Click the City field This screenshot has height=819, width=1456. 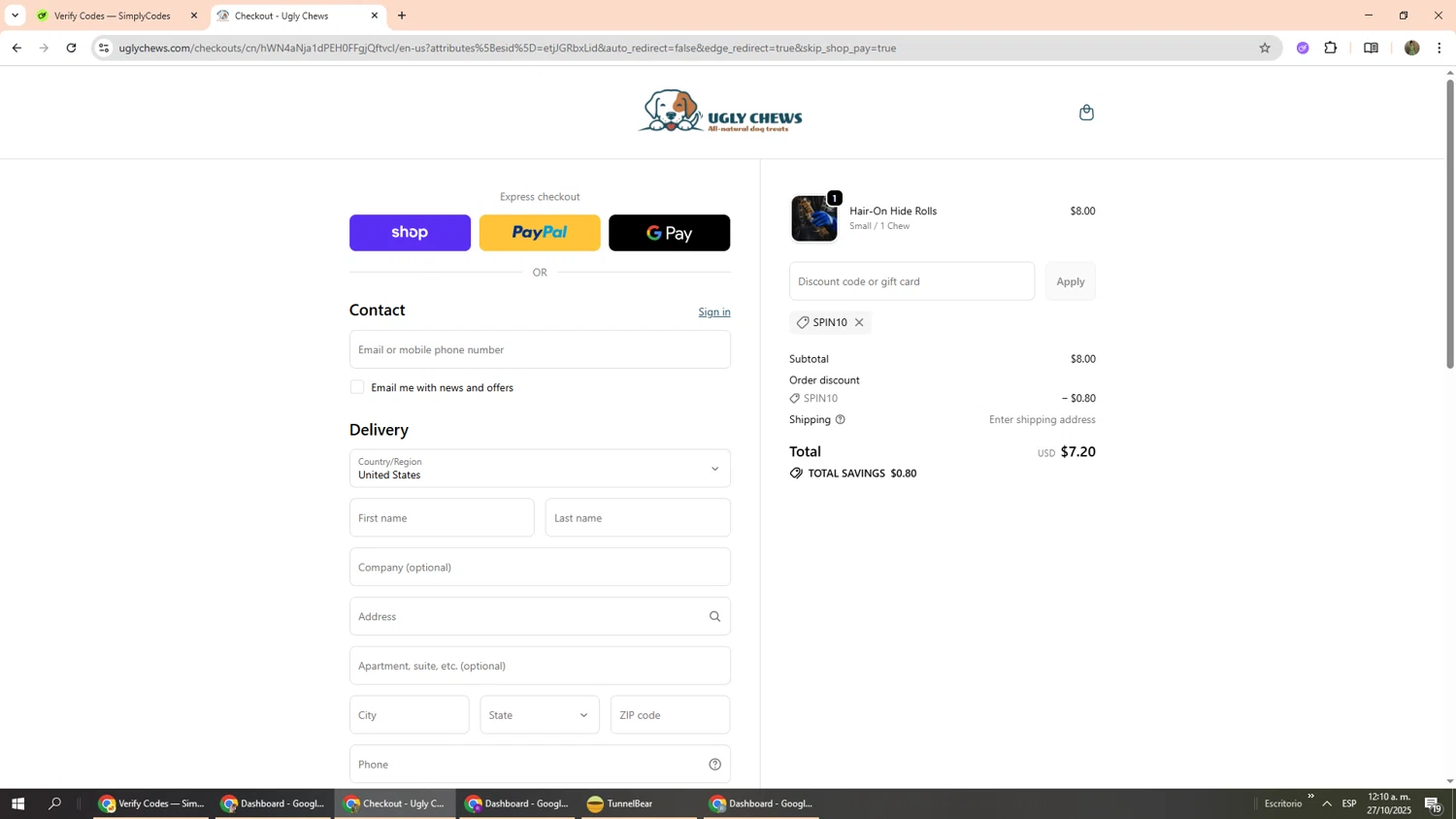click(409, 715)
